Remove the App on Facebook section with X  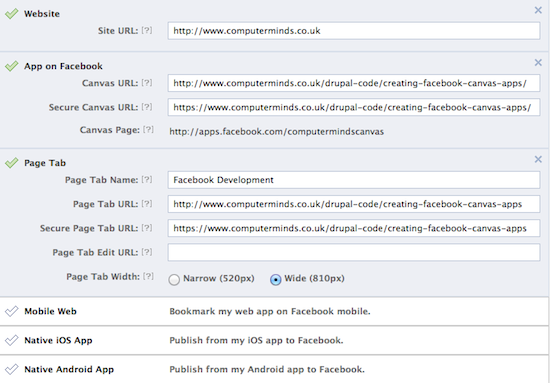tap(538, 62)
